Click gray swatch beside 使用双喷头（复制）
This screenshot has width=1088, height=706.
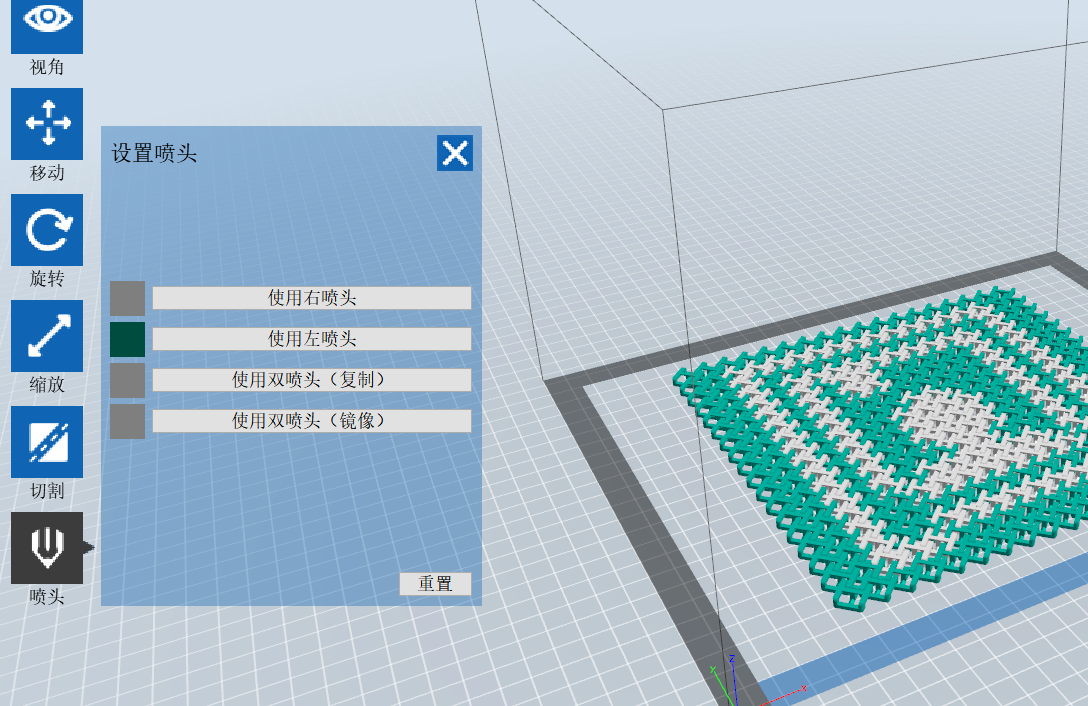click(x=128, y=380)
